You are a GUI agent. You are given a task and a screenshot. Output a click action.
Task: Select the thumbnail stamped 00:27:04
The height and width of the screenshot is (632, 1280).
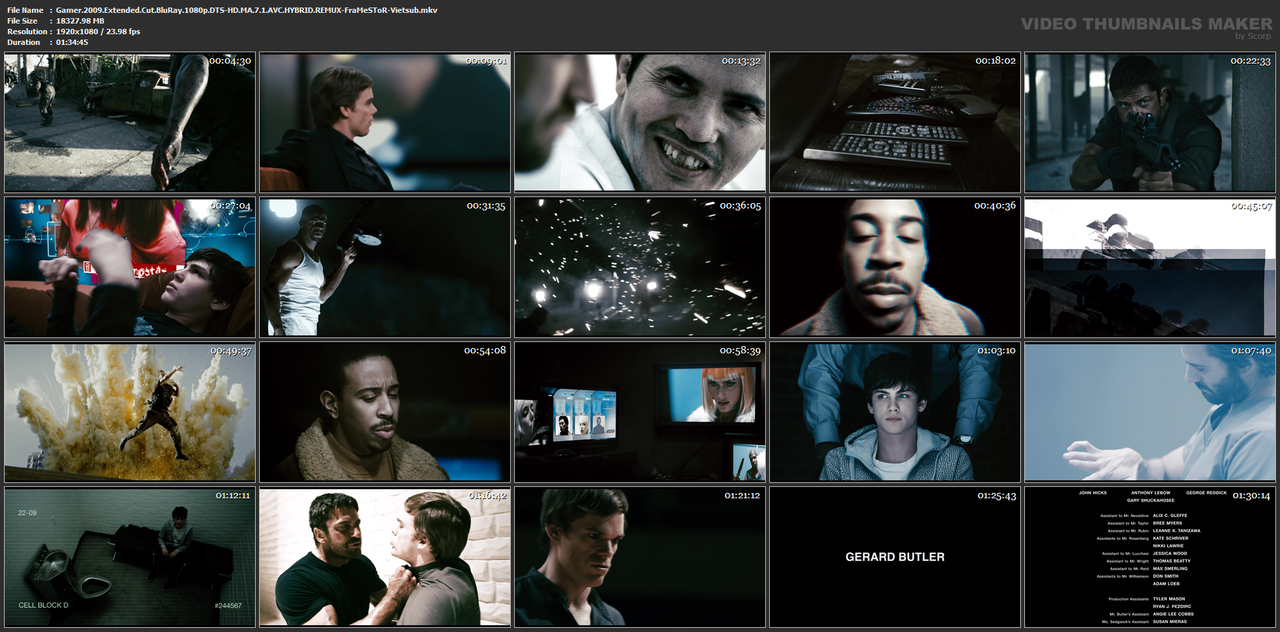coord(130,267)
